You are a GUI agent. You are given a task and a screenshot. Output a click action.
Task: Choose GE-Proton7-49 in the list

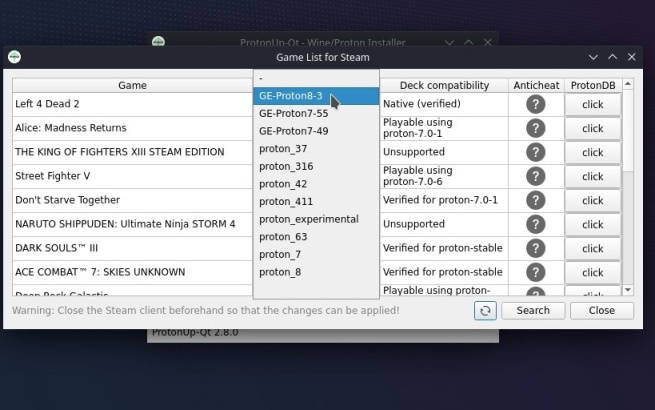click(x=316, y=131)
